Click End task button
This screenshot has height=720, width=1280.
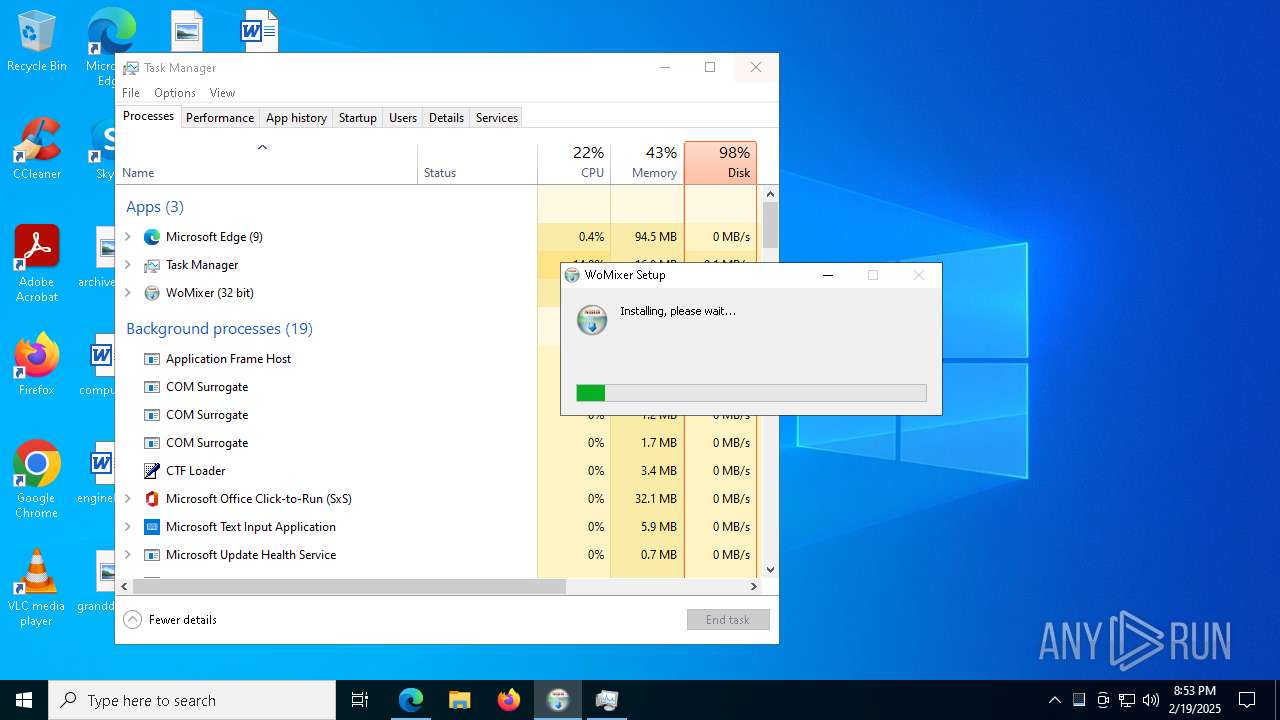point(728,620)
